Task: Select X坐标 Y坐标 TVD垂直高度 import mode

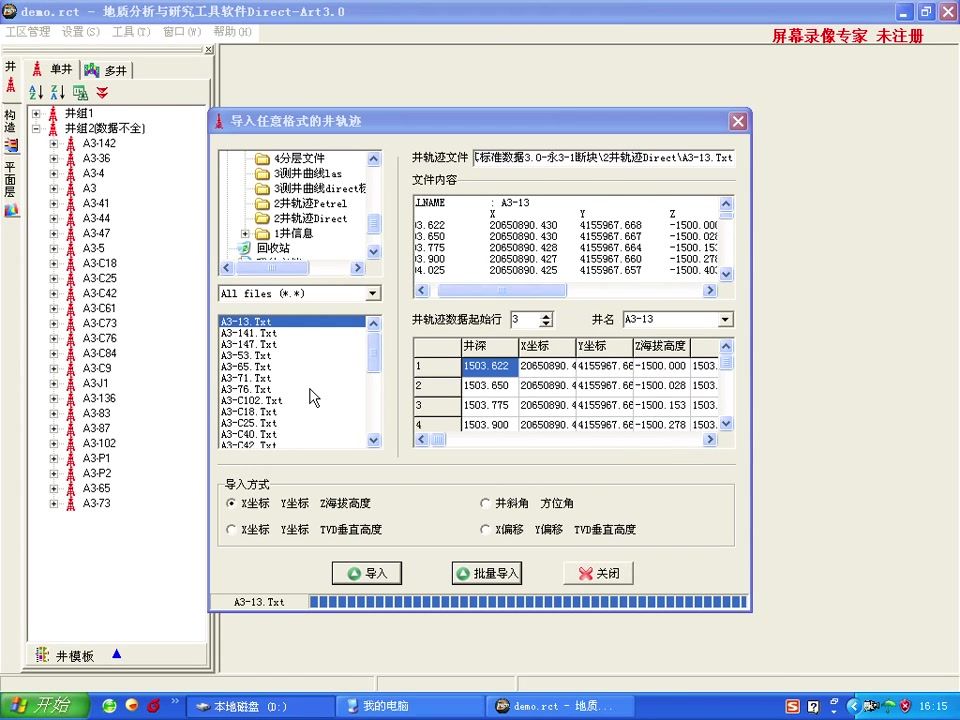Action: coord(231,530)
